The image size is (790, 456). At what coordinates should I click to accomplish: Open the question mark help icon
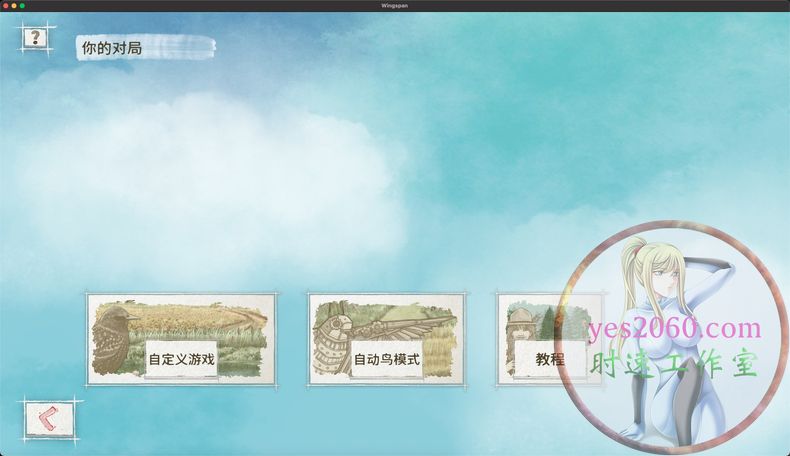pyautogui.click(x=36, y=39)
